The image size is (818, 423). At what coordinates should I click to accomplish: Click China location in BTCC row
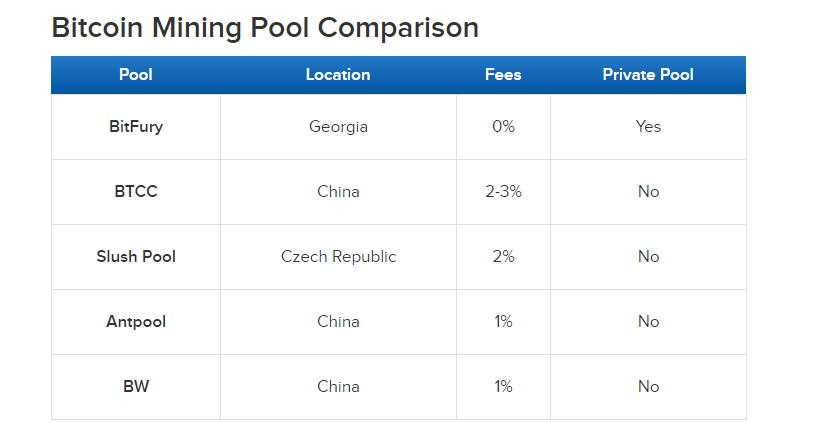point(338,192)
